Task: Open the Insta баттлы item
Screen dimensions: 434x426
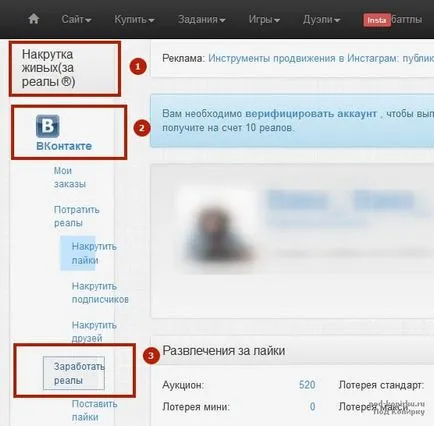Action: pyautogui.click(x=393, y=20)
